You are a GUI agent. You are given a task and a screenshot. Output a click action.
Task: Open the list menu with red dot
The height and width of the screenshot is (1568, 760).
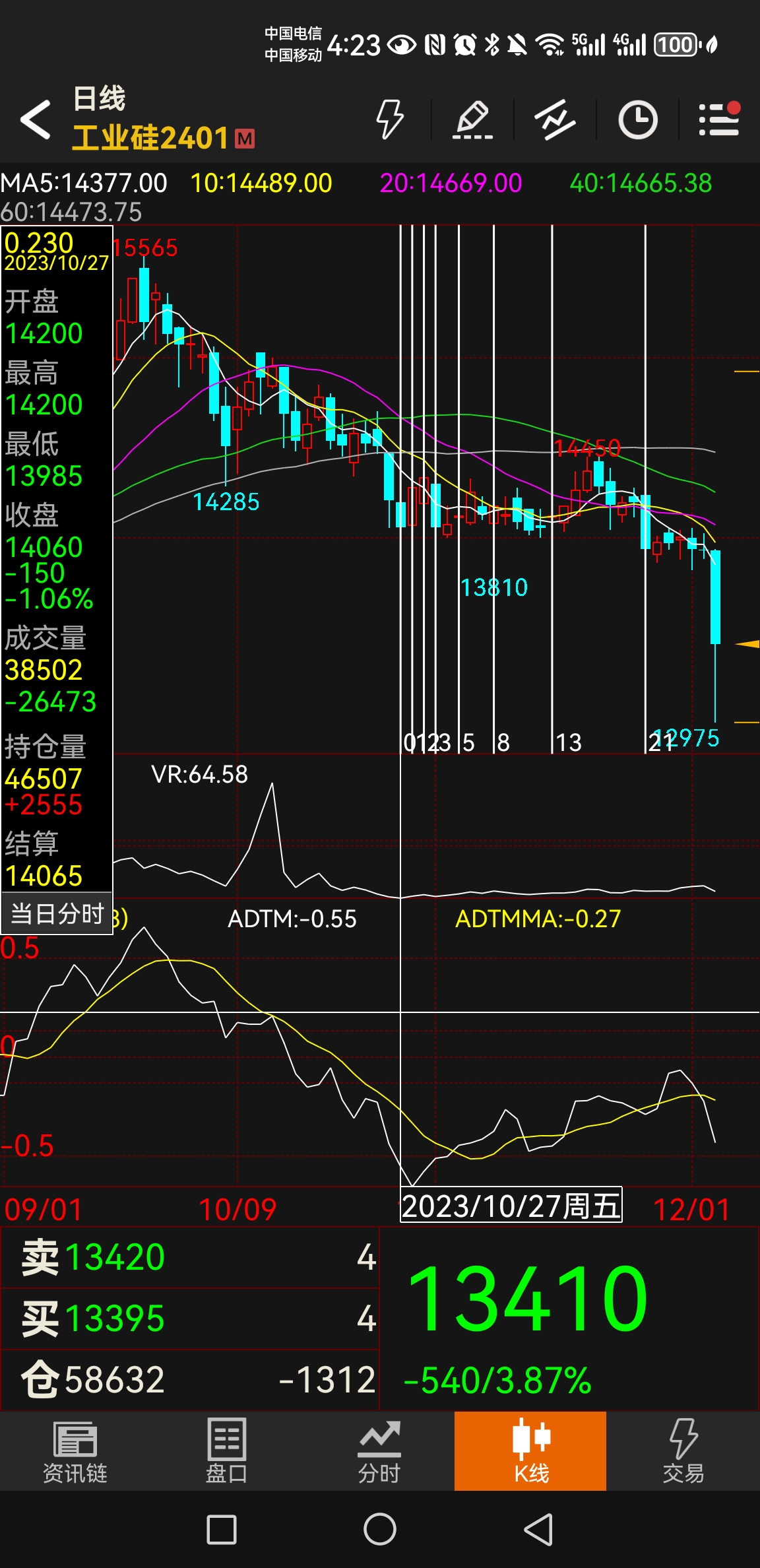pyautogui.click(x=720, y=119)
